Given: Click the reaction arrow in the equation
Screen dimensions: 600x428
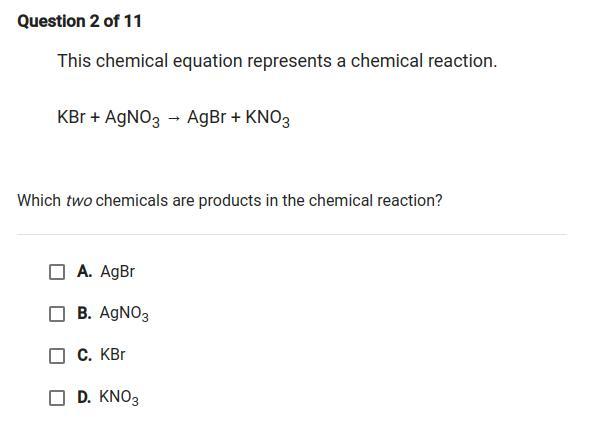Looking at the screenshot, I should (x=173, y=118).
